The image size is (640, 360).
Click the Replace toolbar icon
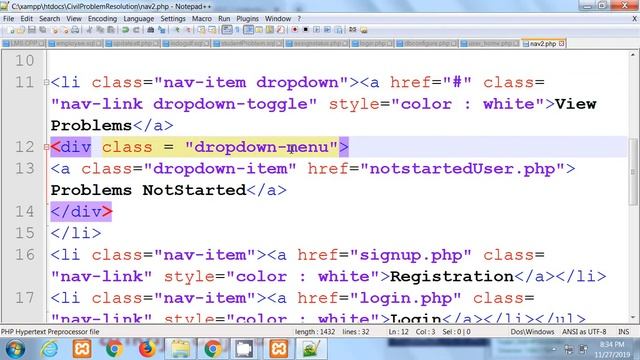162,30
